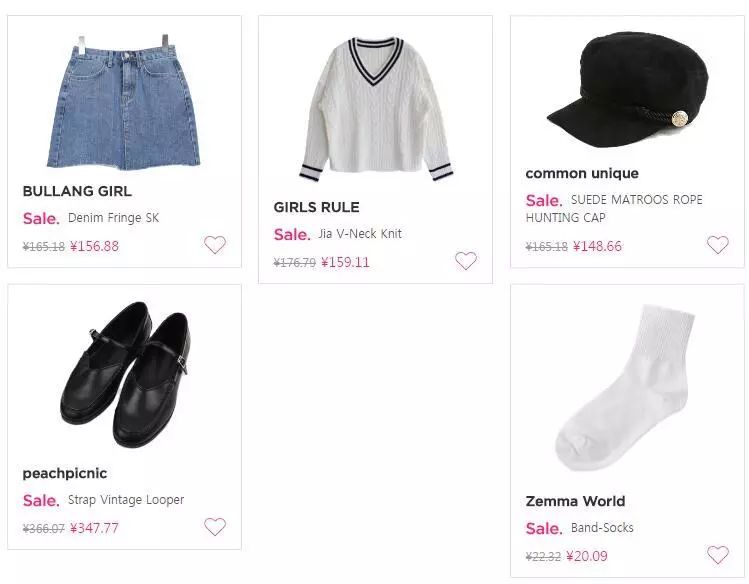
Task: Wishlist the Suede Matroos Rope Hunting Cap
Action: point(718,245)
